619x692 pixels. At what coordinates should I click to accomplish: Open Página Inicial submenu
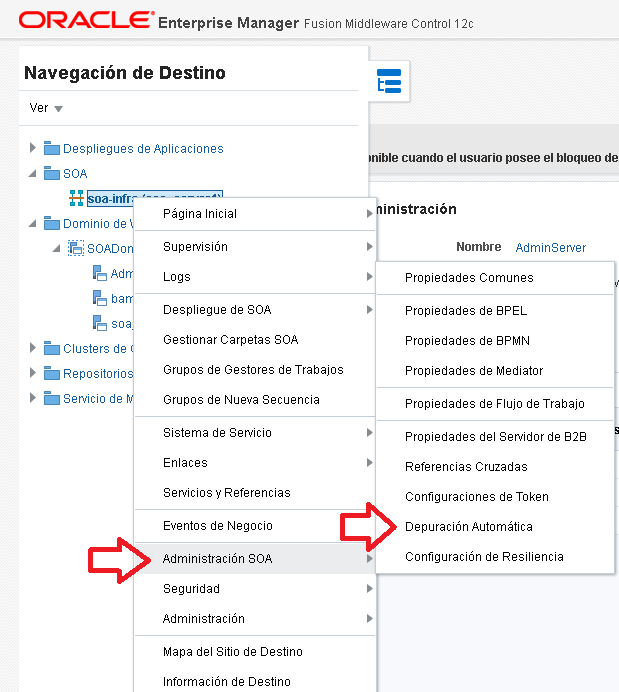255,214
